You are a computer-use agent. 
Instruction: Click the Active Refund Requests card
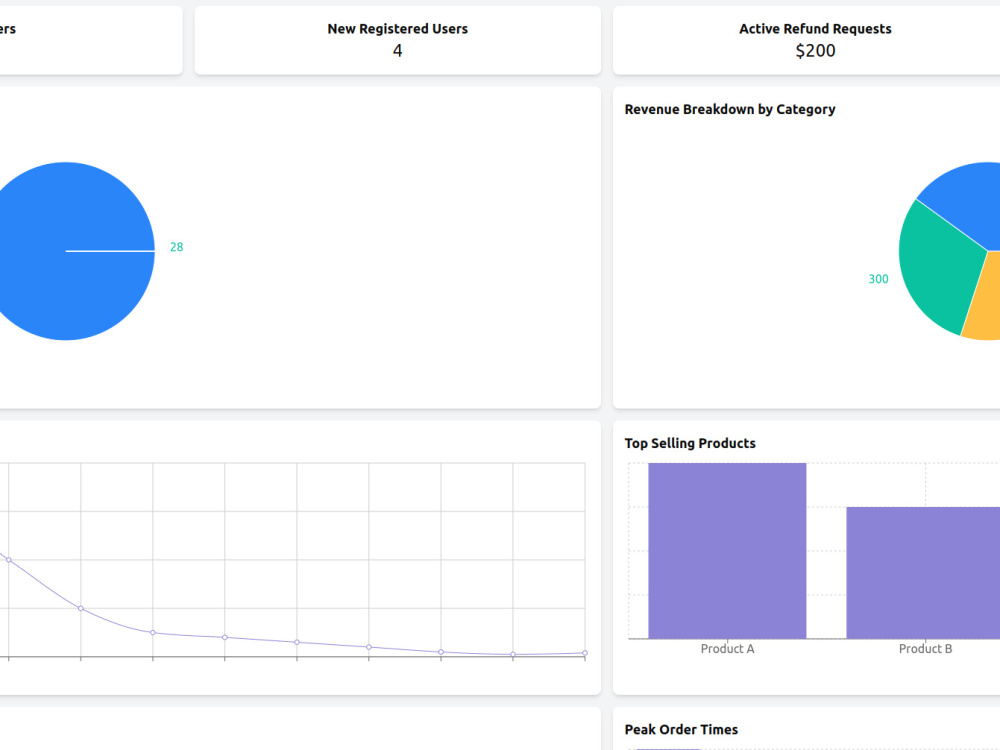coord(807,40)
